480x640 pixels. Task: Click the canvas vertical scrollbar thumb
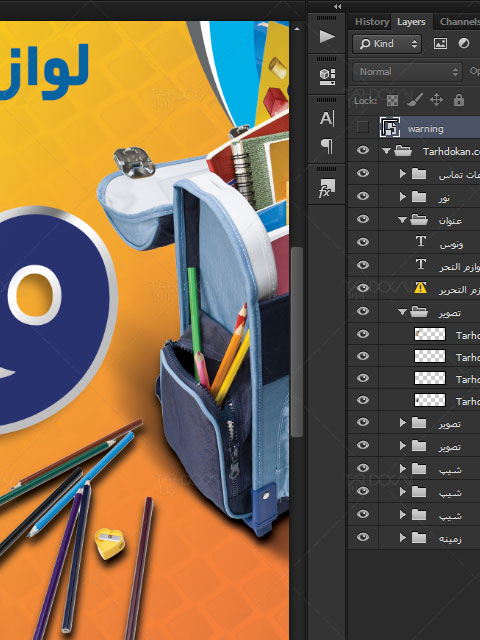[x=297, y=342]
